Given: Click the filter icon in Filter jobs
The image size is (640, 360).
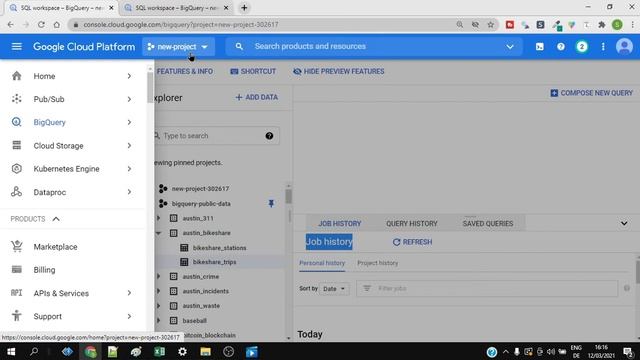Looking at the screenshot, I should pyautogui.click(x=367, y=288).
